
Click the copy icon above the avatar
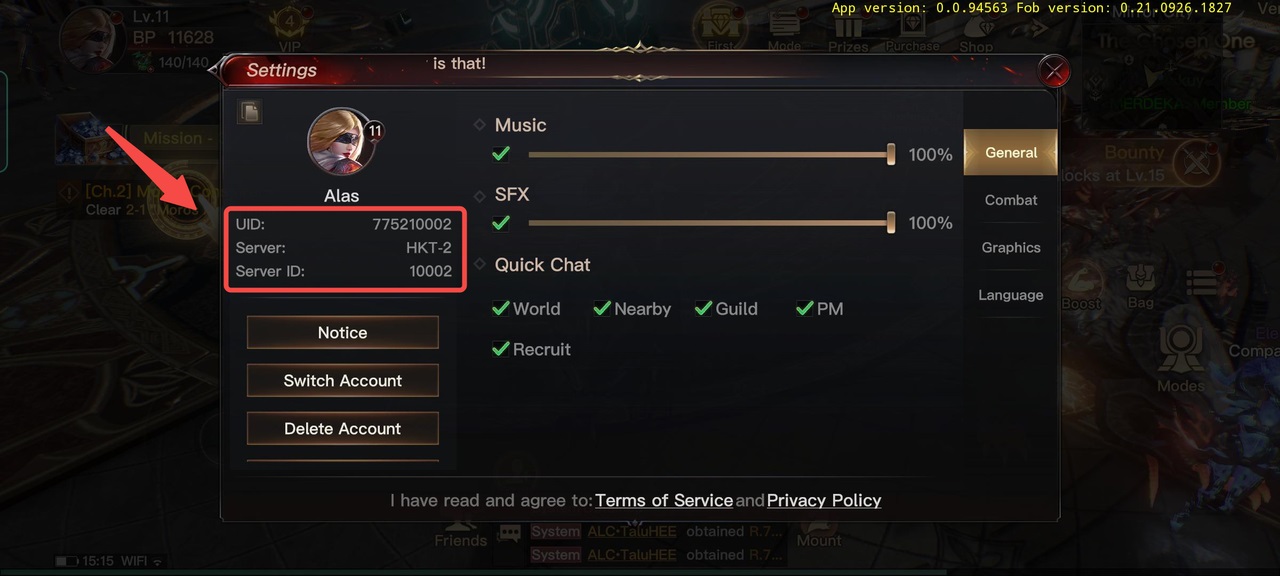coord(249,112)
